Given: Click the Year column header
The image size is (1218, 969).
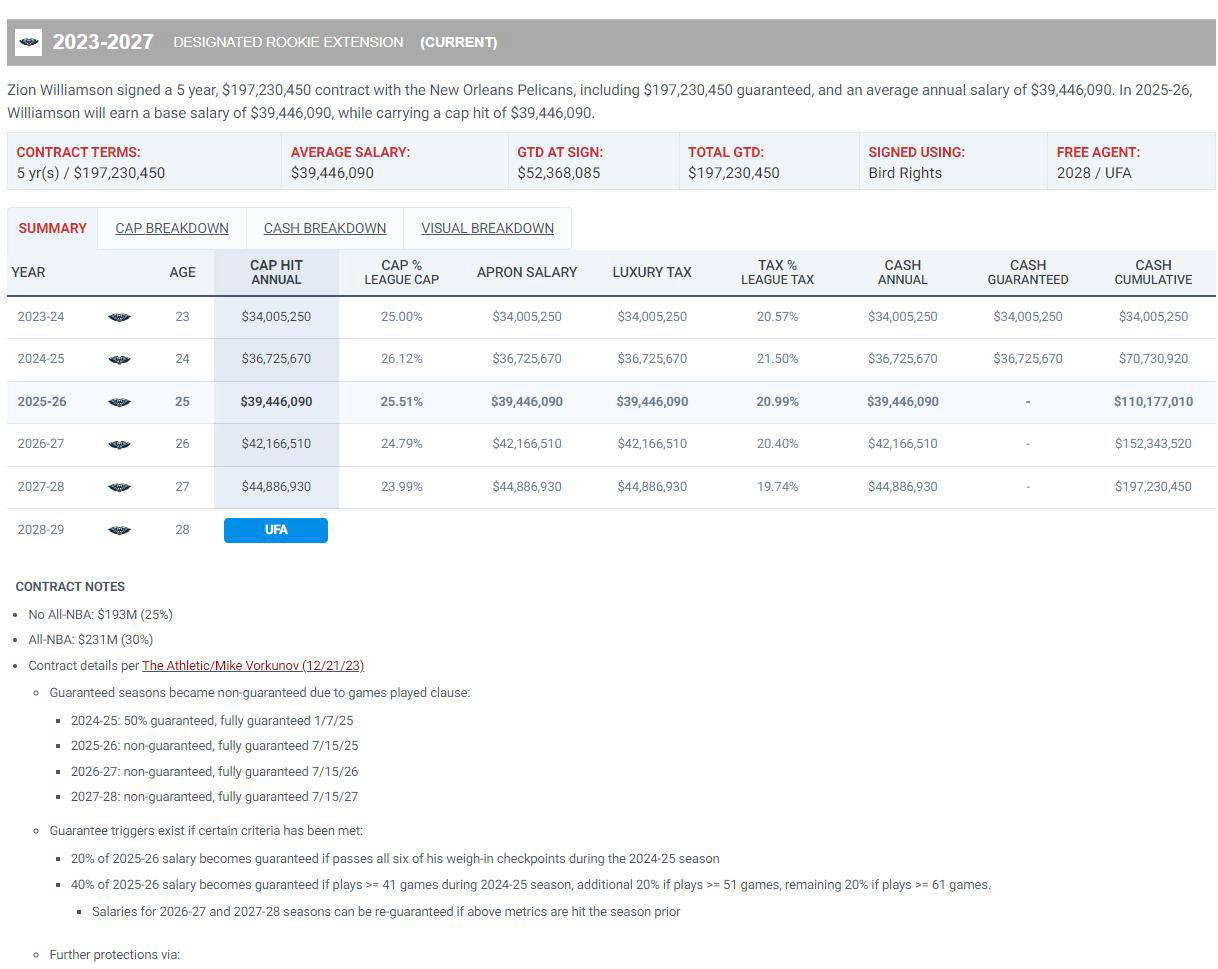Looking at the screenshot, I should (x=28, y=272).
